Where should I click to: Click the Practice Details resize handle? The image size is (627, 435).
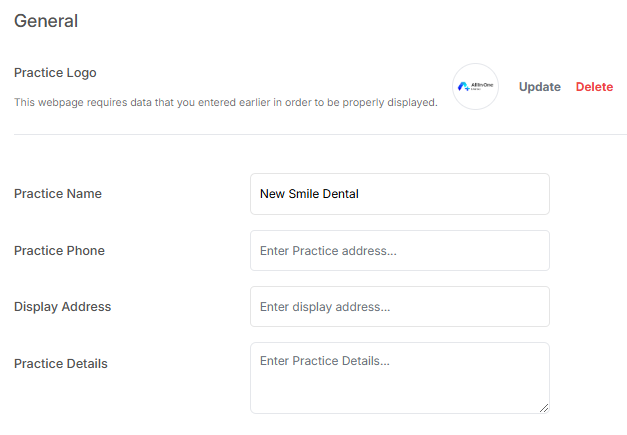[x=544, y=407]
